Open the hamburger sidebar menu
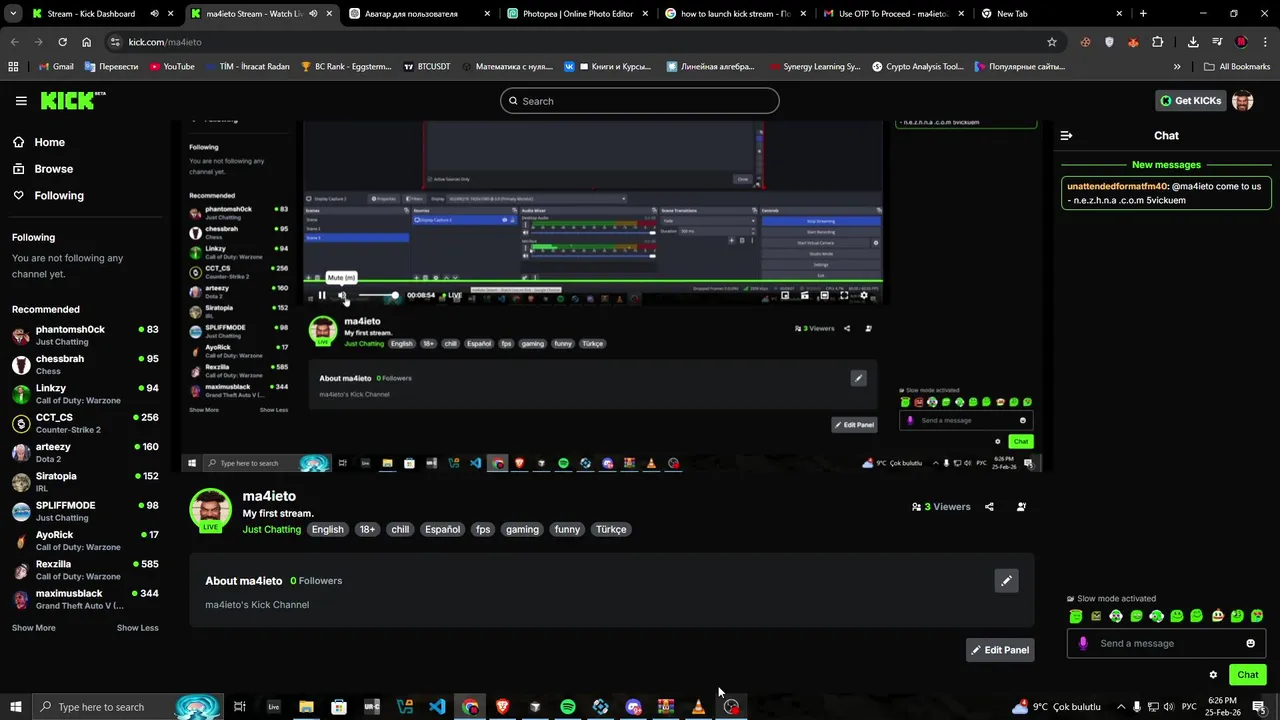This screenshot has width=1280, height=720. click(x=21, y=101)
